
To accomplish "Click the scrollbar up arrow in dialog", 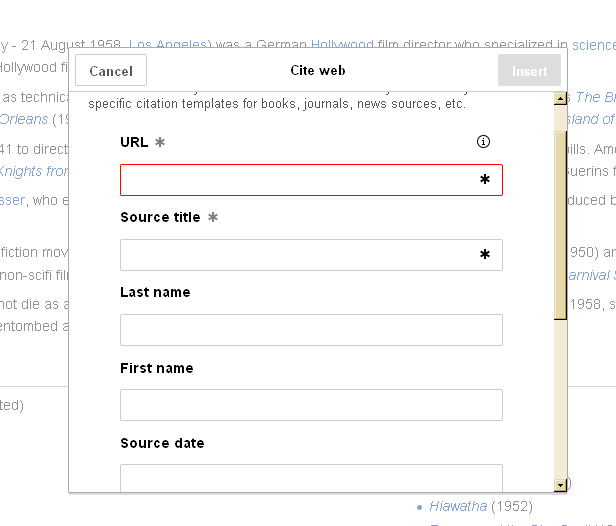I will [560, 99].
